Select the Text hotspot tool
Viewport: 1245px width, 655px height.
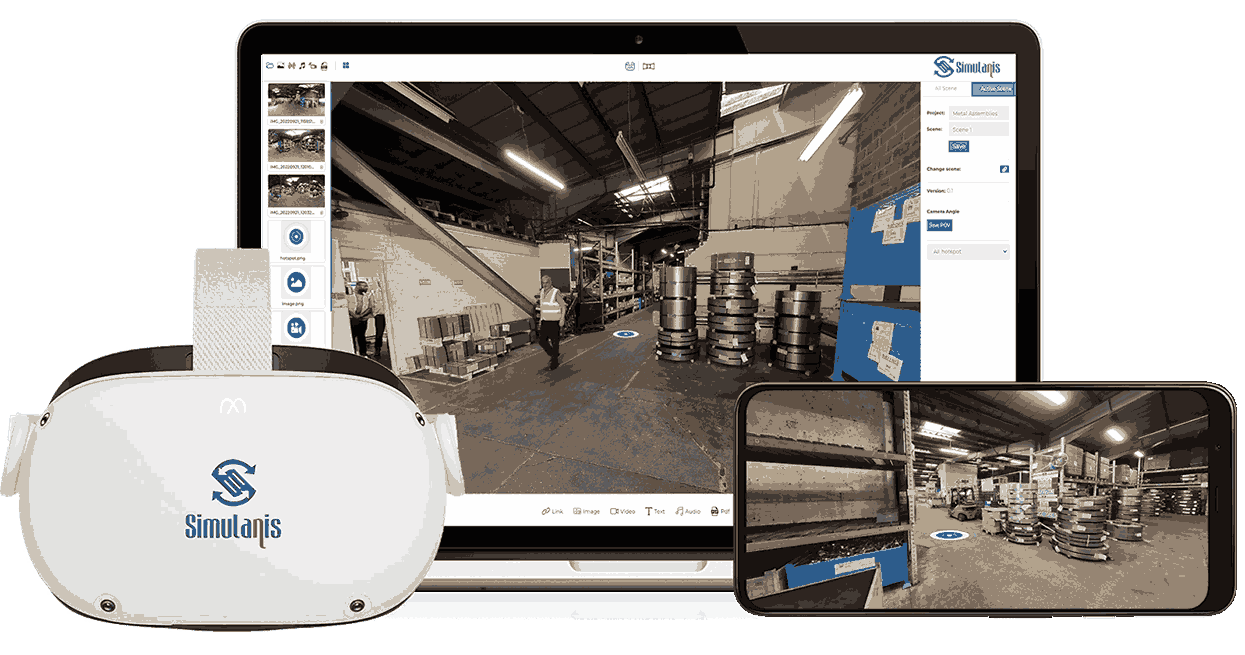tap(657, 511)
